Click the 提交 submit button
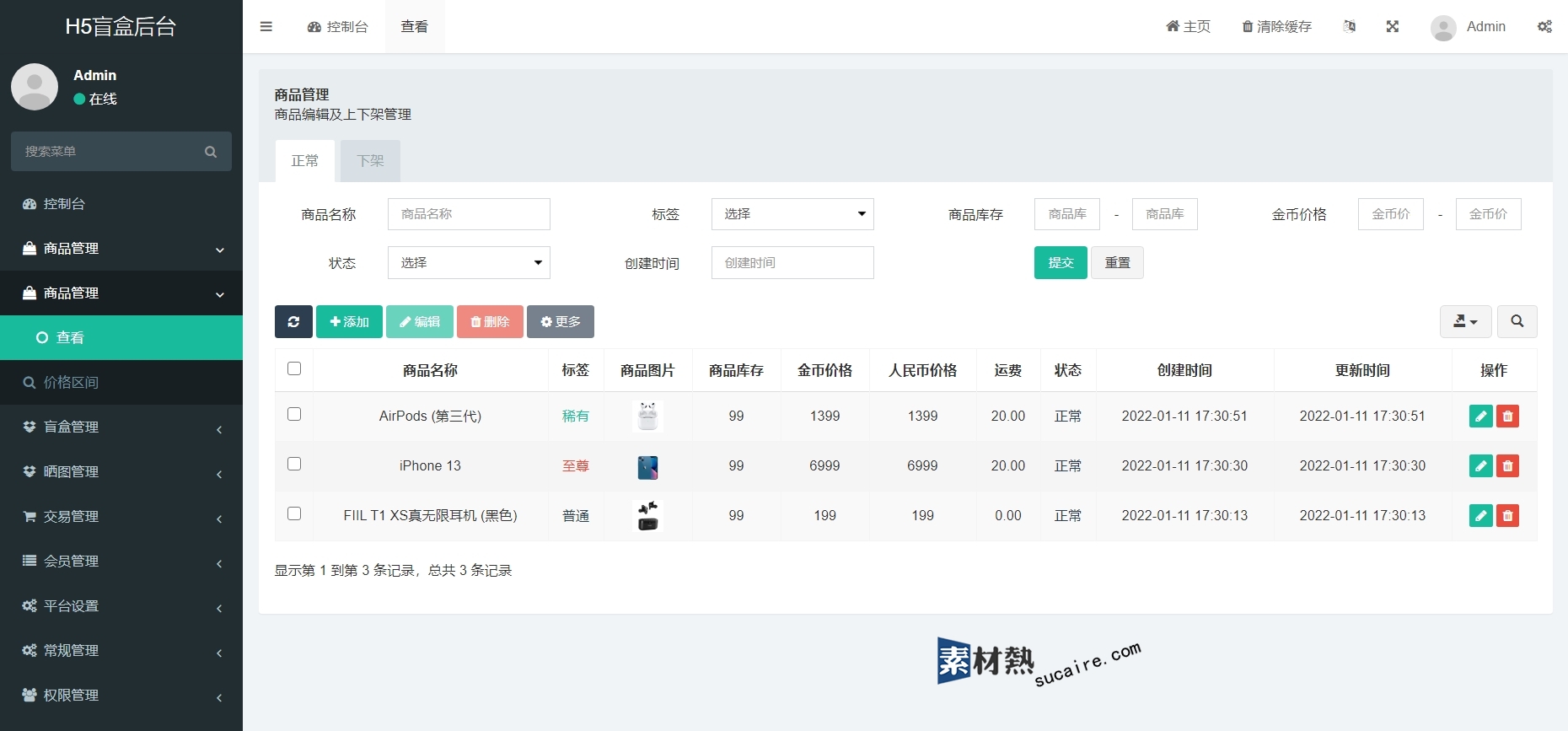The width and height of the screenshot is (1568, 731). coord(1061,263)
